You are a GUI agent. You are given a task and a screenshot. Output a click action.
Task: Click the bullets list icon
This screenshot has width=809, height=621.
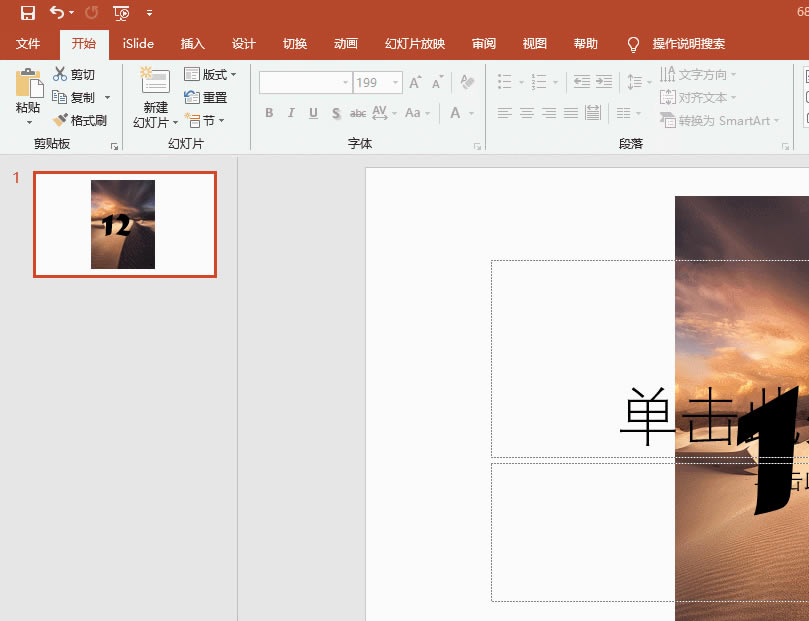point(505,81)
